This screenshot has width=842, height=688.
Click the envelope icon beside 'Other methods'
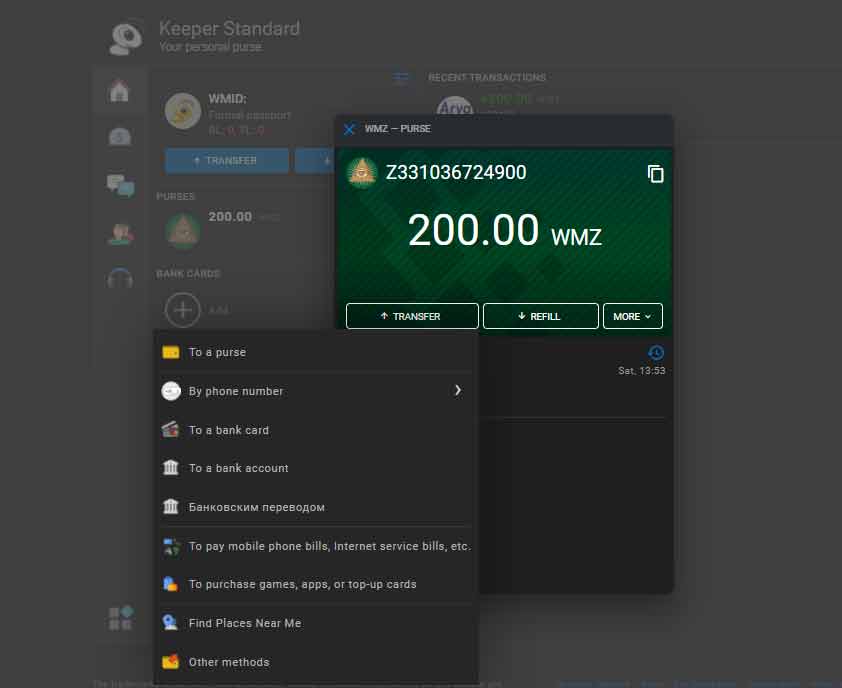[171, 662]
